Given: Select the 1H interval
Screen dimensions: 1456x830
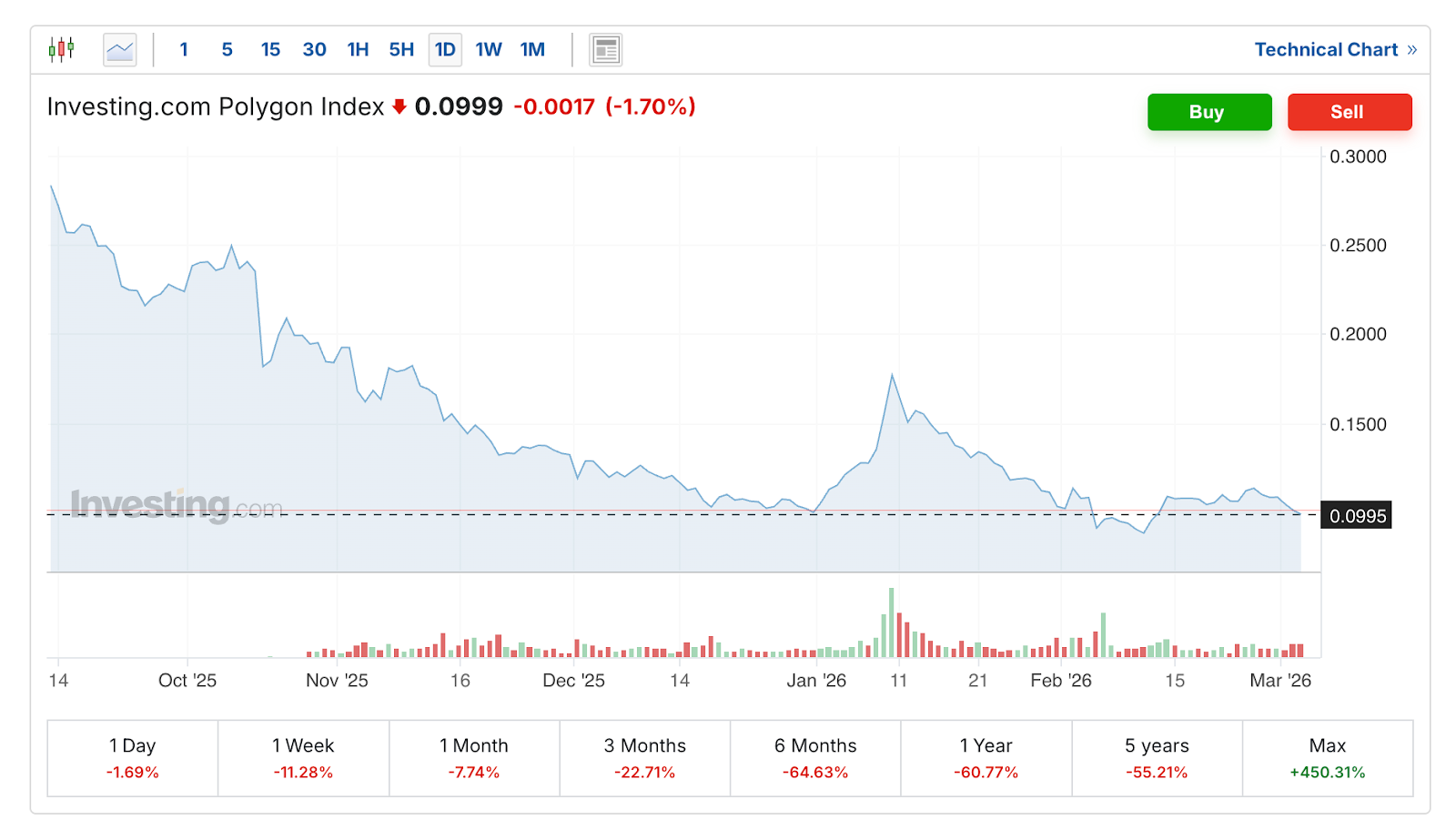Looking at the screenshot, I should (358, 49).
